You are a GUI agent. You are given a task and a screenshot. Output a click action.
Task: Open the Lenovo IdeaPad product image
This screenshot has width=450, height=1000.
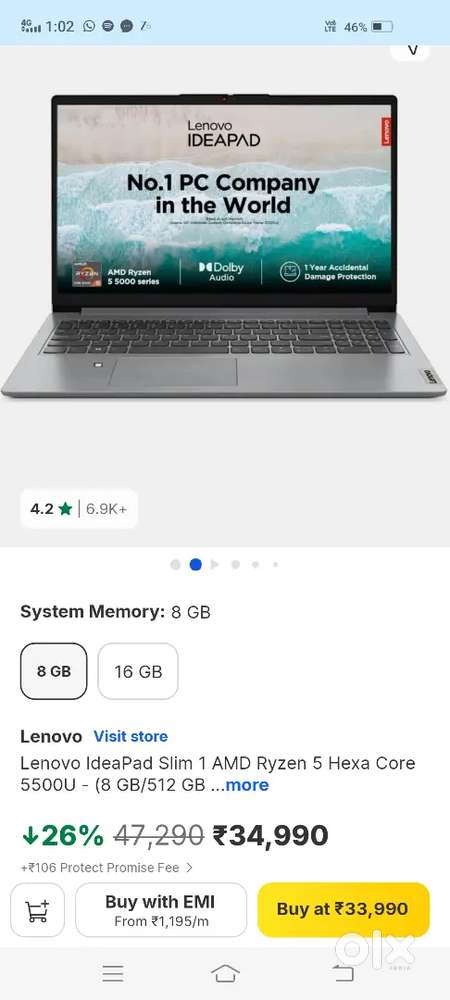coord(224,246)
